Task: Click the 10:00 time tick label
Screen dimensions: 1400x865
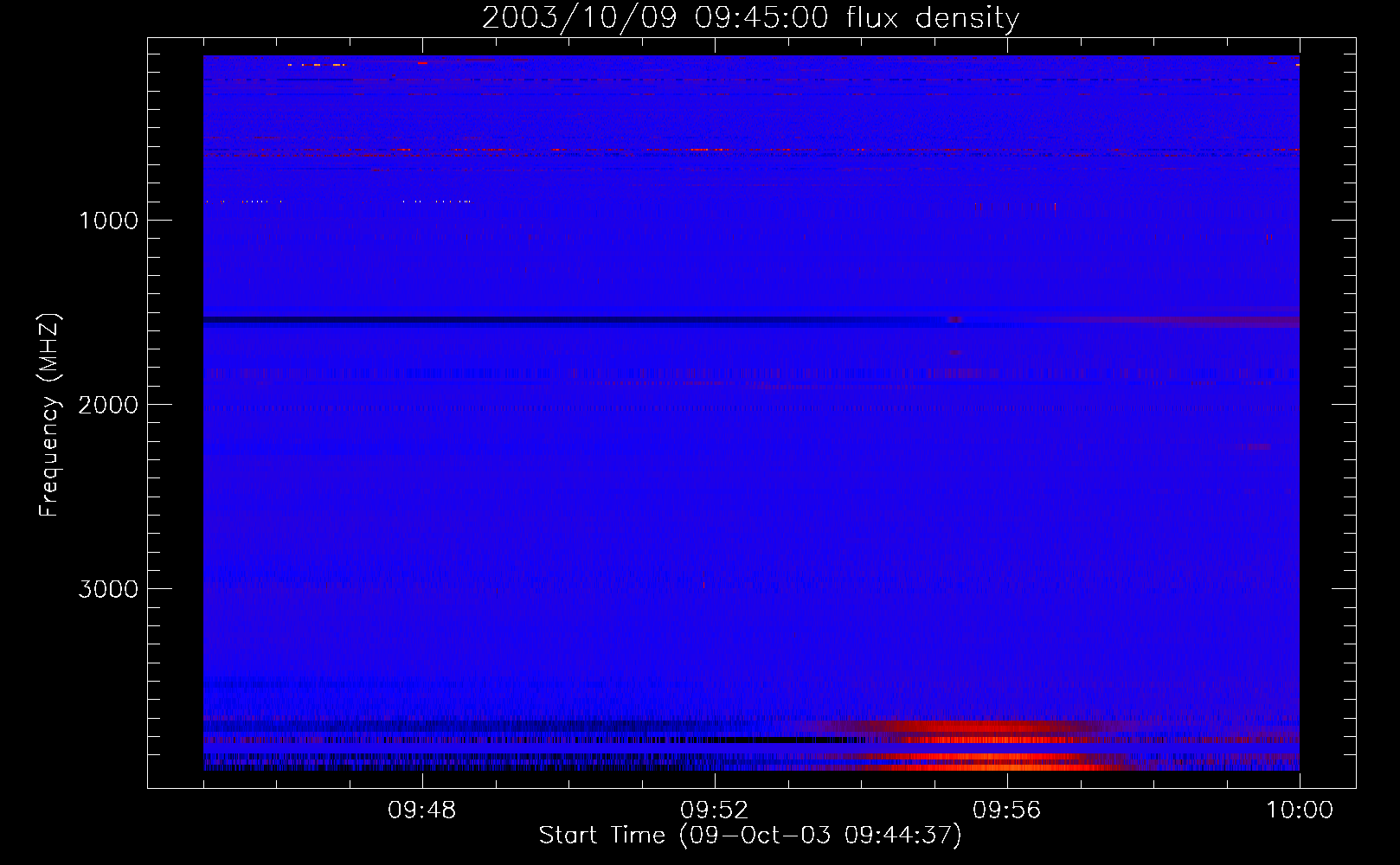Action: click(1300, 811)
